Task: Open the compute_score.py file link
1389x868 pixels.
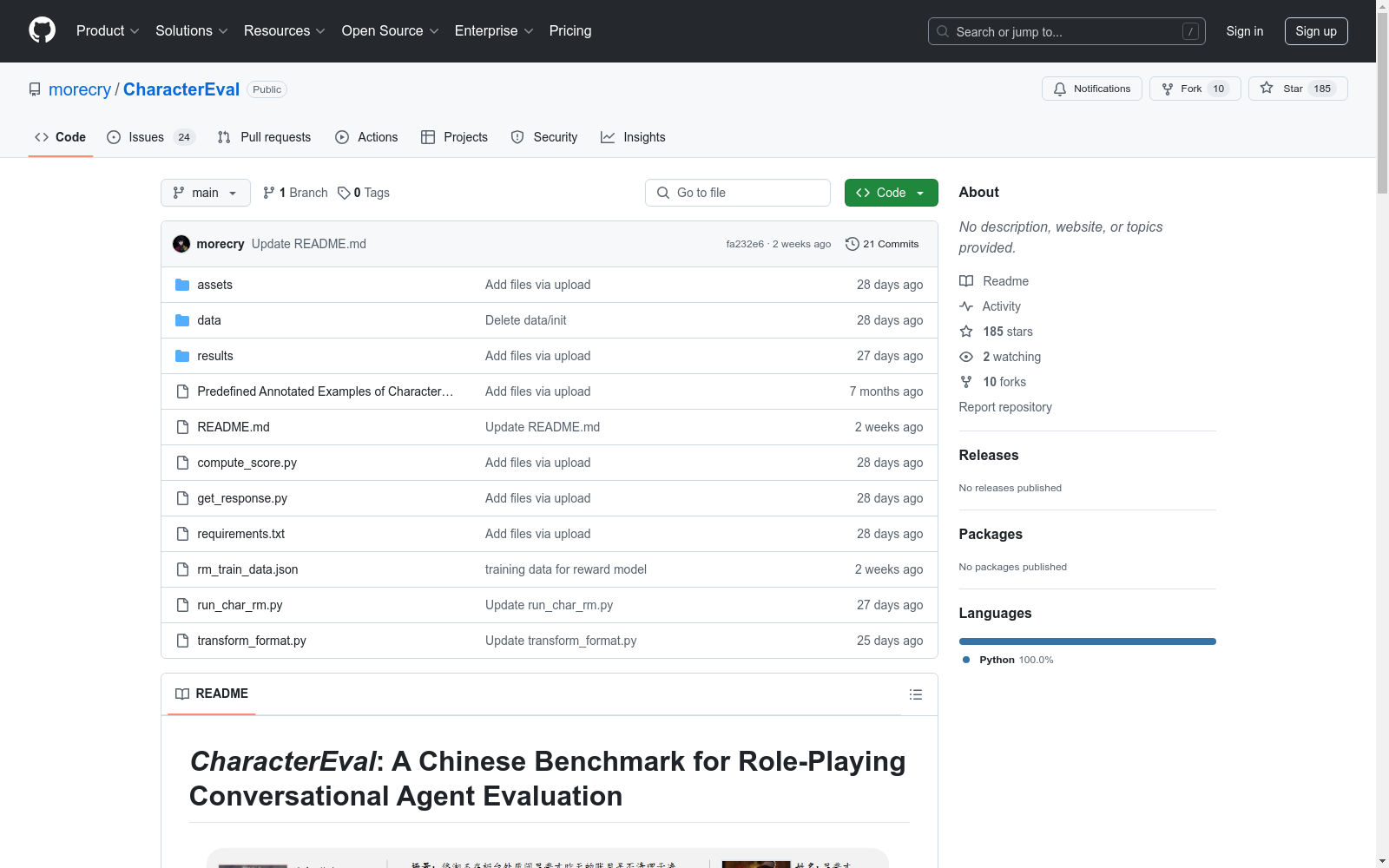Action: click(x=247, y=463)
